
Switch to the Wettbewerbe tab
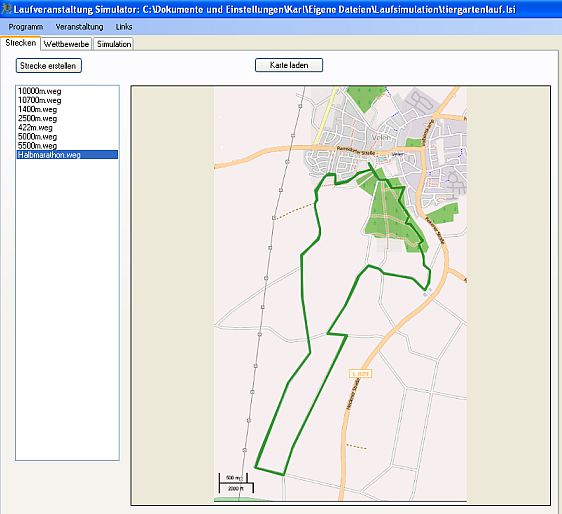pyautogui.click(x=66, y=44)
